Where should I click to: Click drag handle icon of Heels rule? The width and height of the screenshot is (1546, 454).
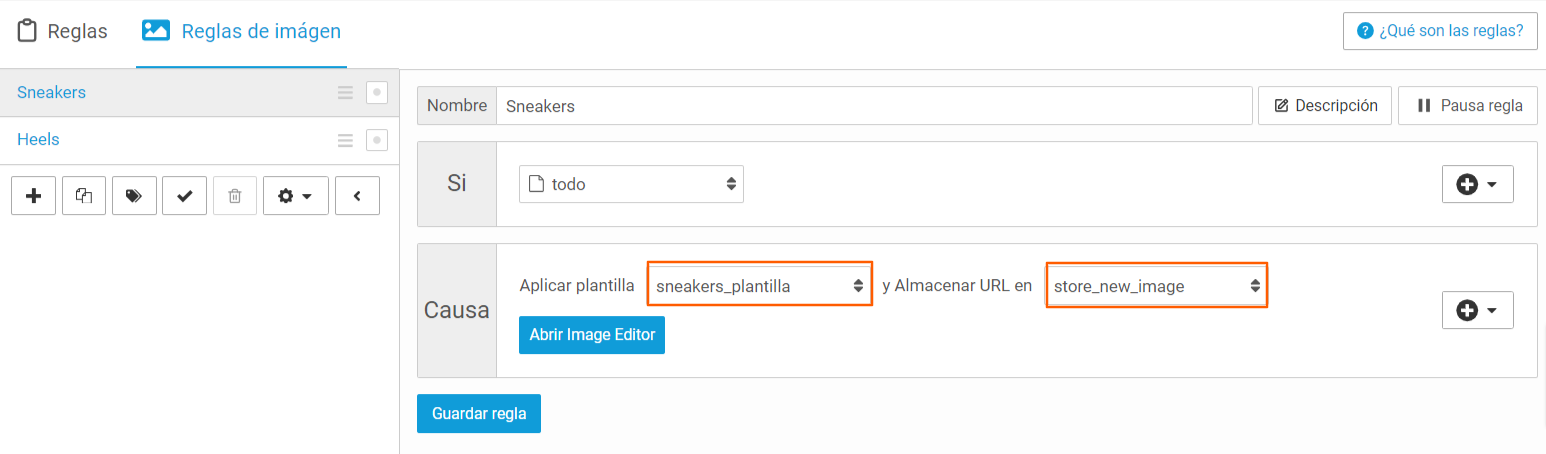pos(345,140)
